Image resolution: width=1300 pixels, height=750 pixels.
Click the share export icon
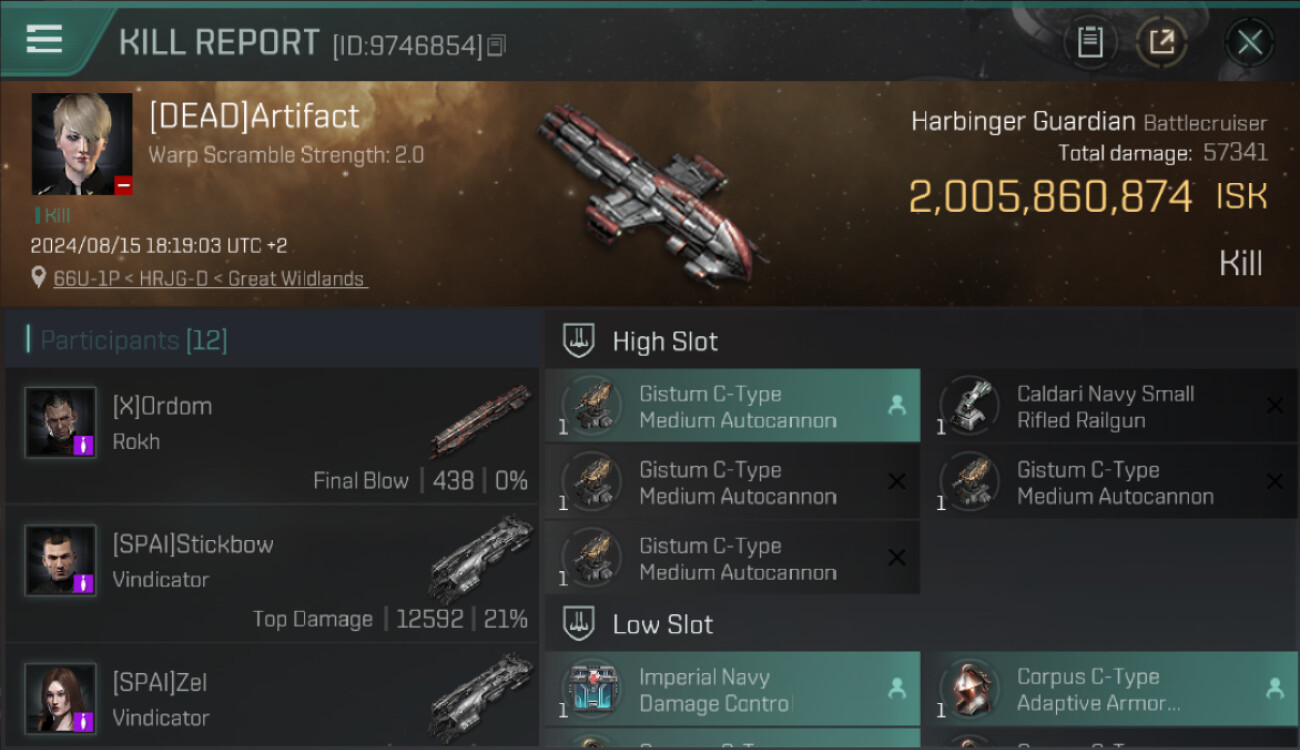[x=1162, y=42]
